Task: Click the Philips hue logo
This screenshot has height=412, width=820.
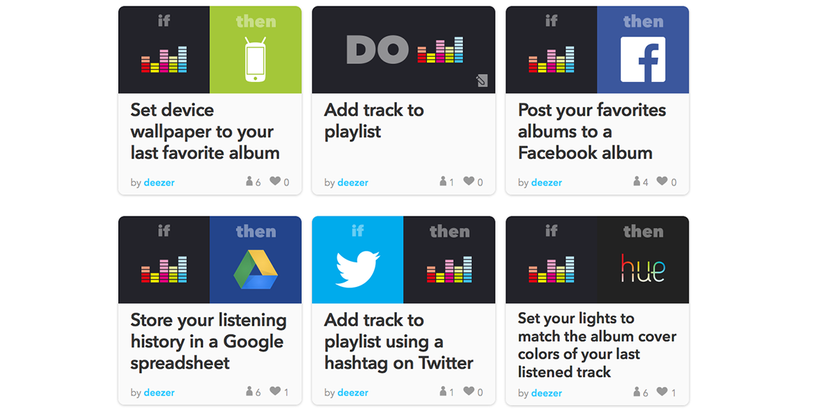Action: [643, 269]
